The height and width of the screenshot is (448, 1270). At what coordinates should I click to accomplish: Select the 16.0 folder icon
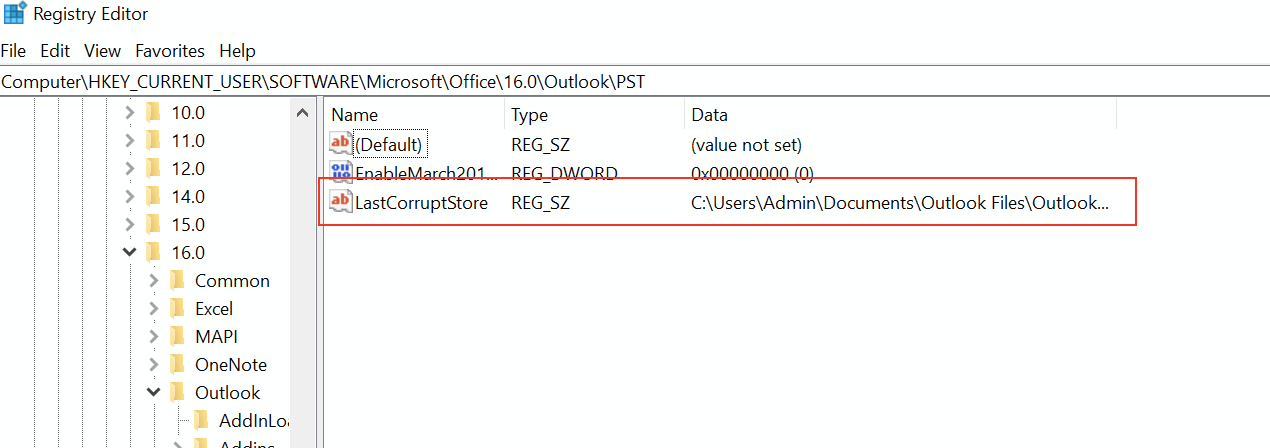click(153, 253)
